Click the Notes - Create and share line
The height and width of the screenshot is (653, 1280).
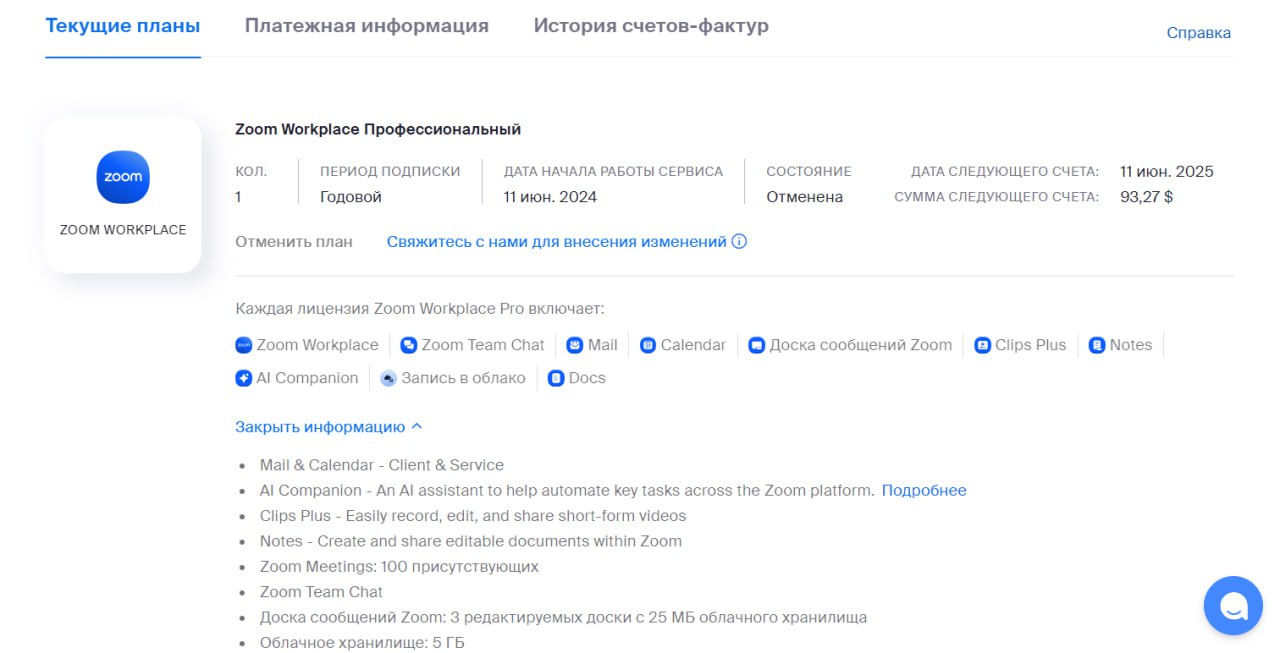(x=471, y=541)
